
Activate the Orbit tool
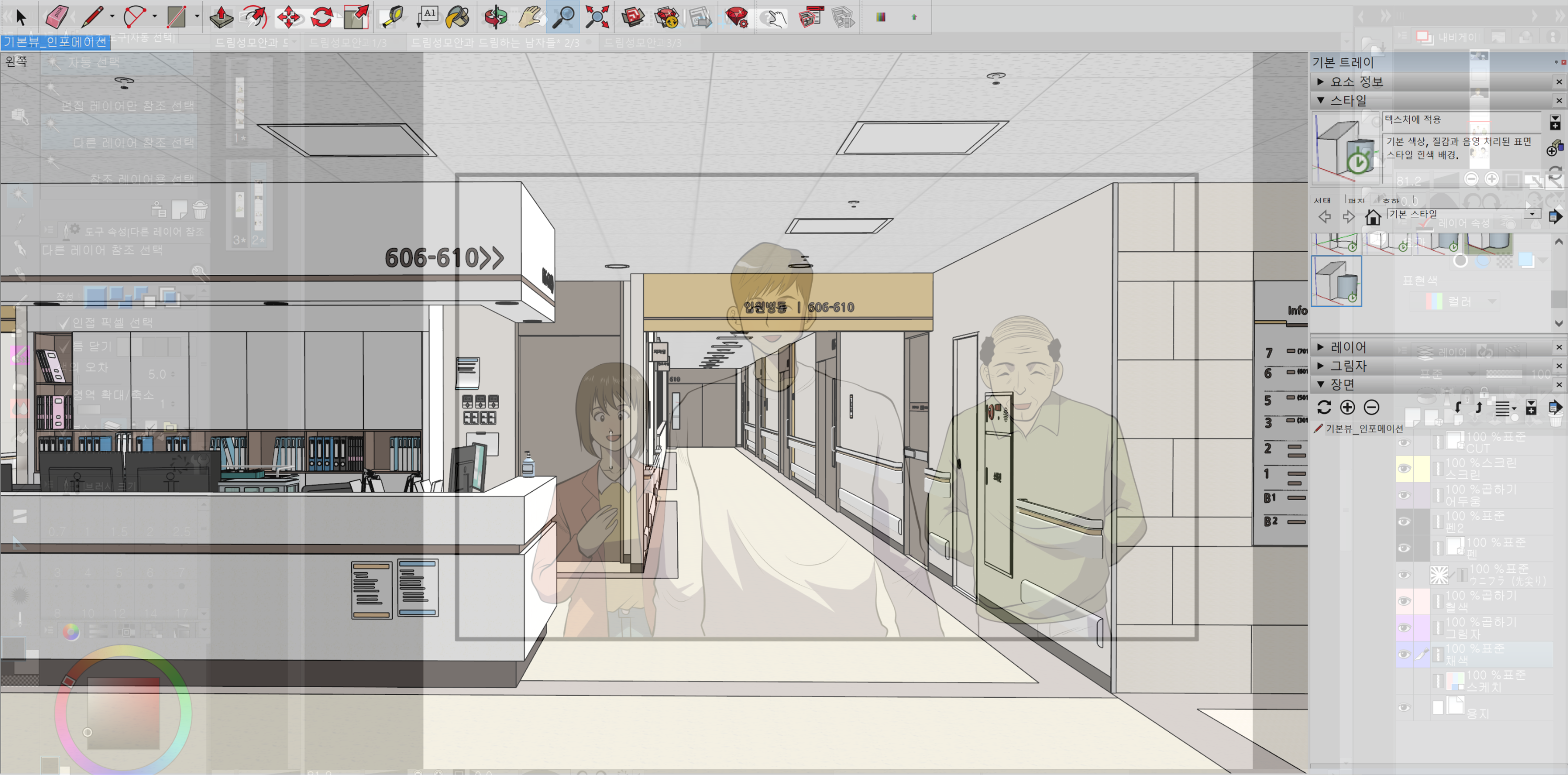[x=495, y=17]
